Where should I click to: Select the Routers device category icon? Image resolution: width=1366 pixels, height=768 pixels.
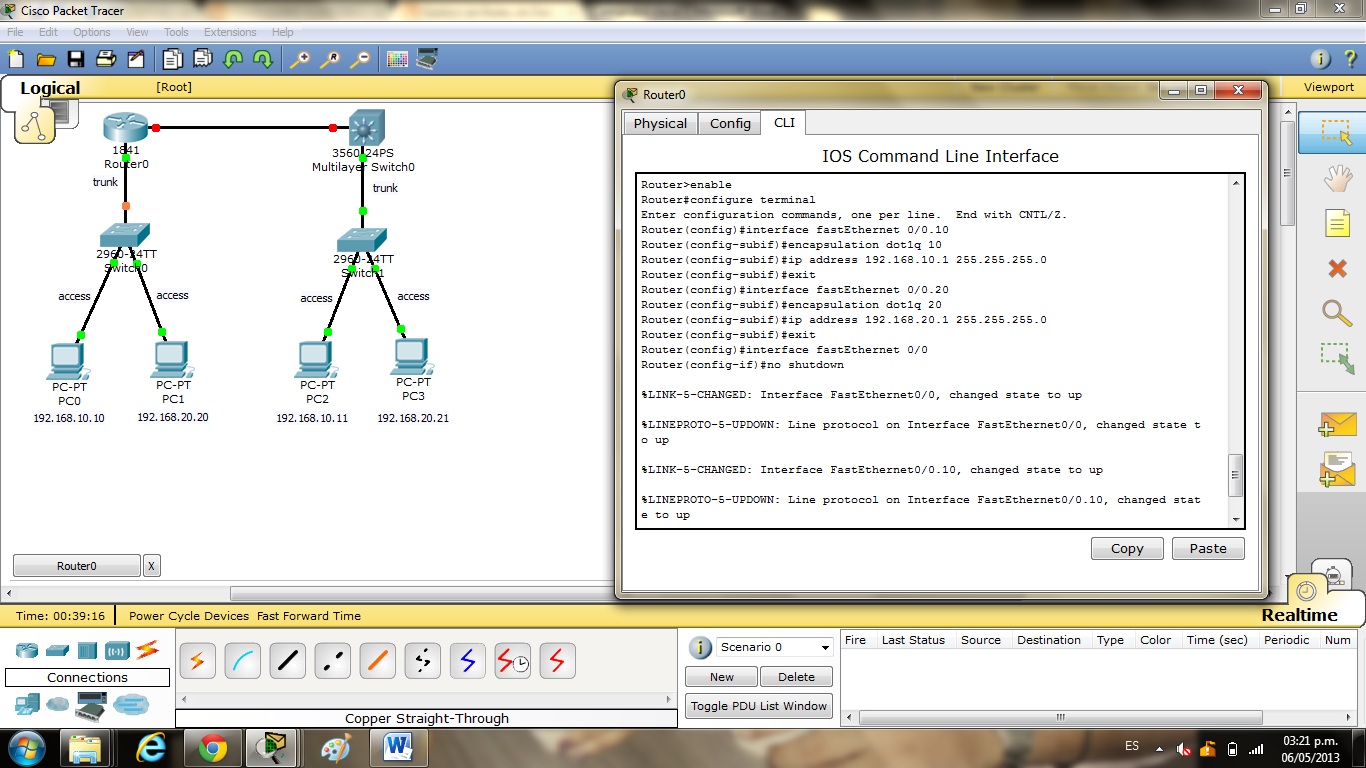pyautogui.click(x=27, y=651)
